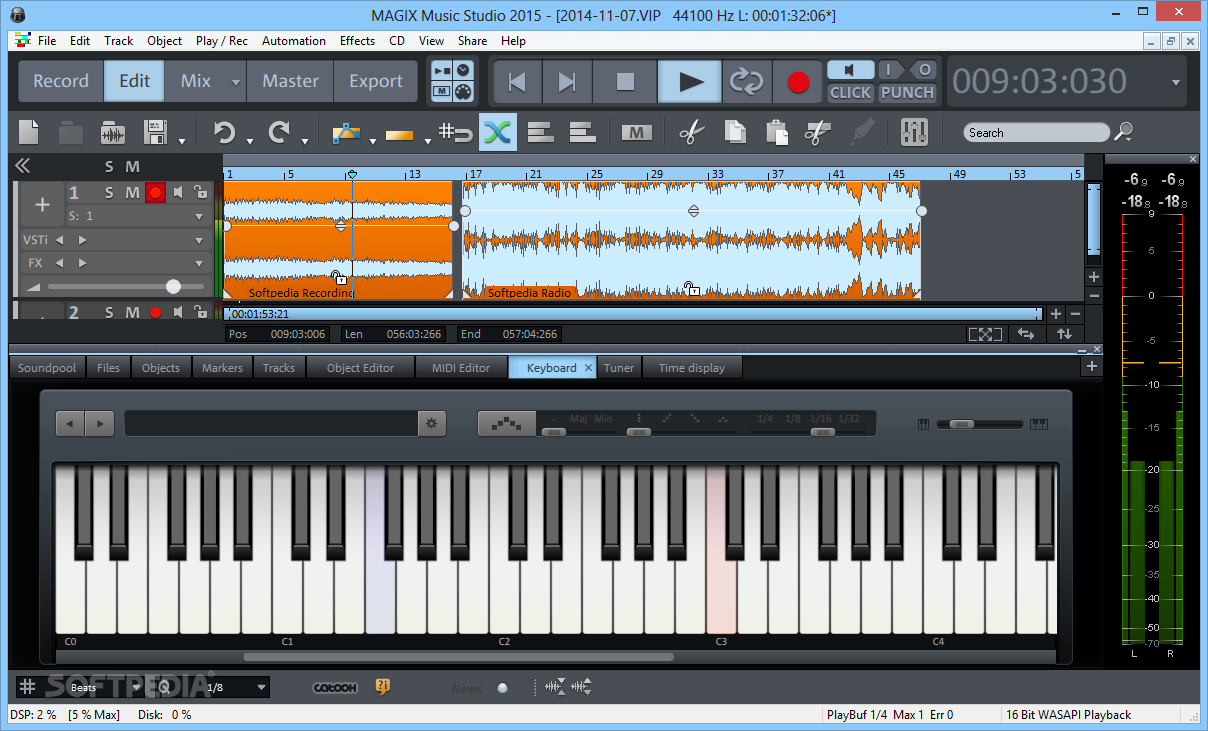Open the track 1 'S: 1' dropdown
1208x731 pixels.
136,216
